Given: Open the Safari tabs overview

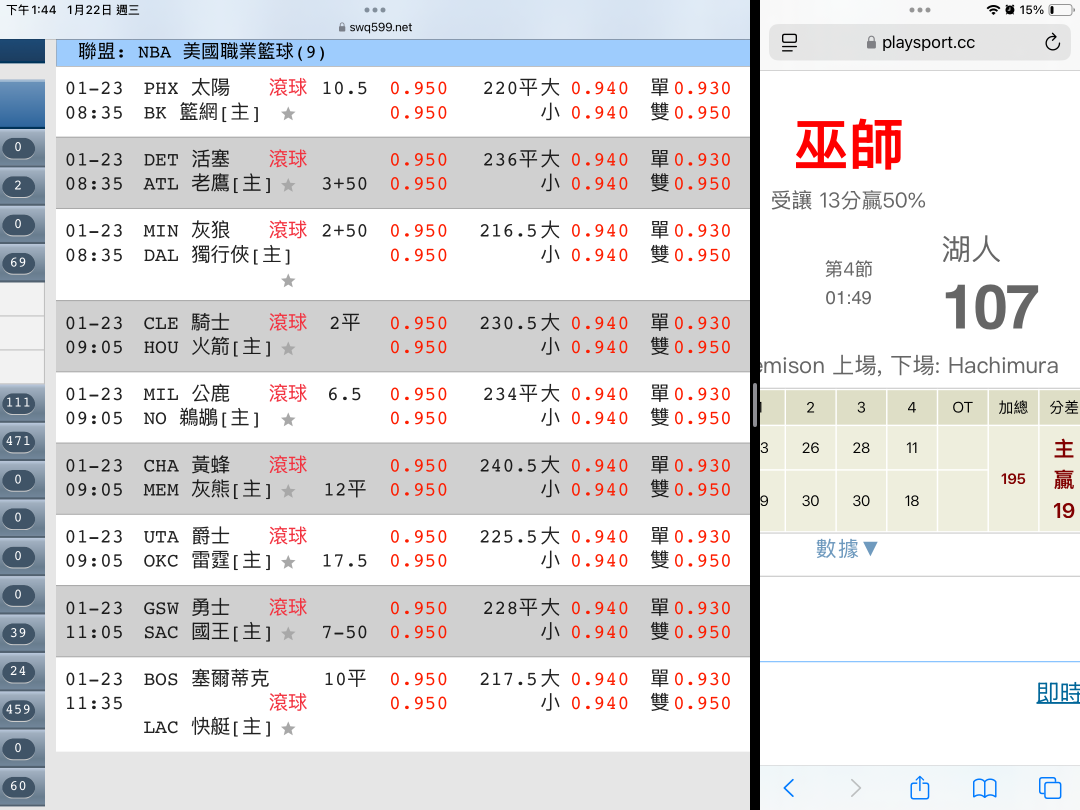Looking at the screenshot, I should coord(1050,787).
